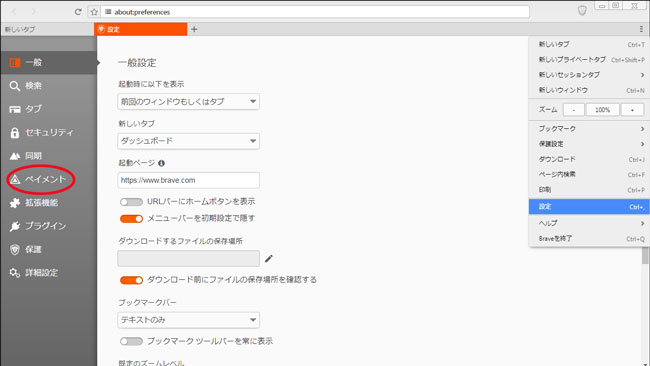Click the Brave shield icon in toolbar
Viewport: 650px width, 366px height.
pyautogui.click(x=582, y=11)
